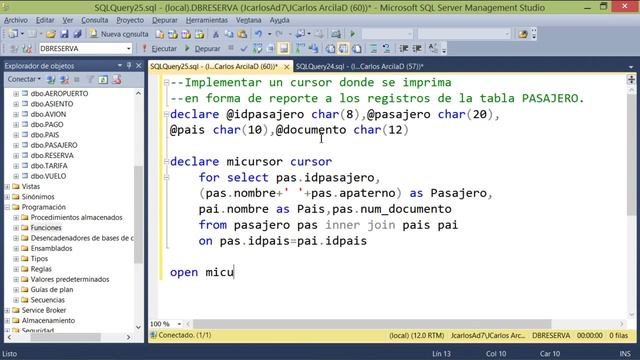The image size is (640, 360).
Task: Click the Cut scissors icon
Action: [x=216, y=34]
